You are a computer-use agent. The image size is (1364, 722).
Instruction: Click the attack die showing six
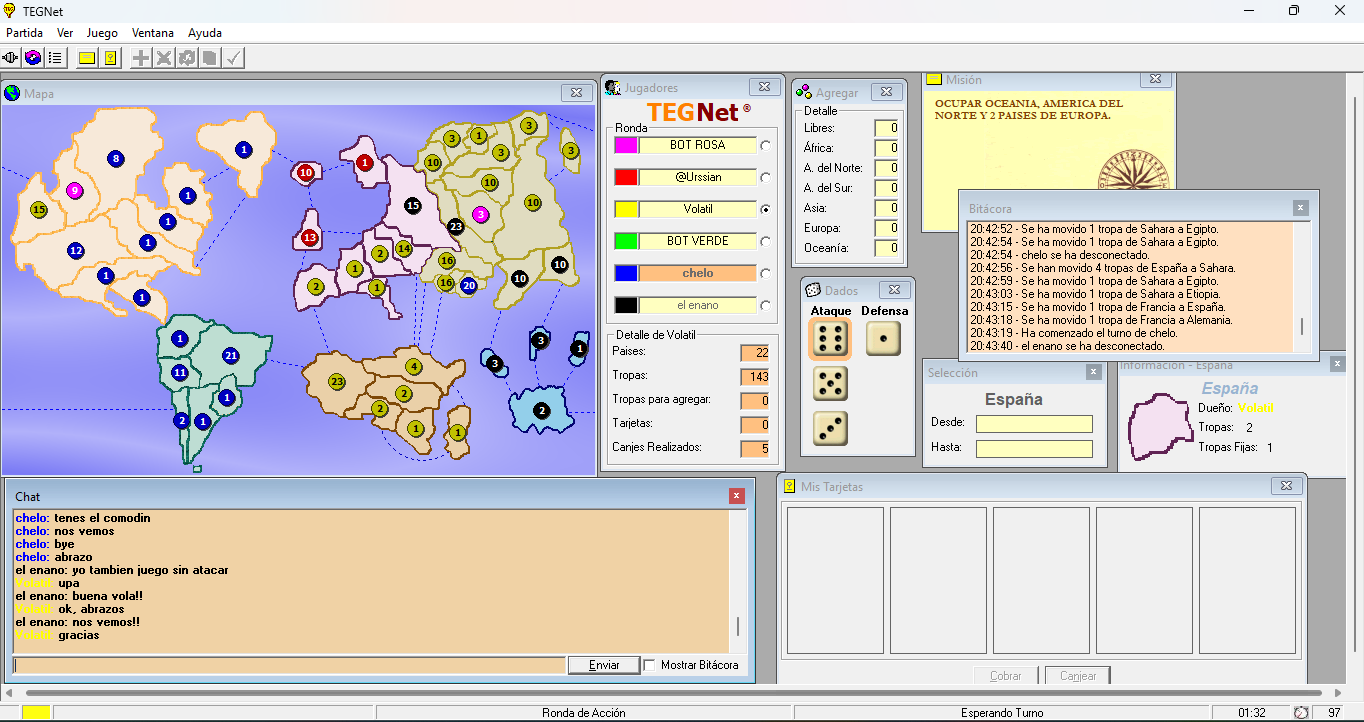[829, 339]
